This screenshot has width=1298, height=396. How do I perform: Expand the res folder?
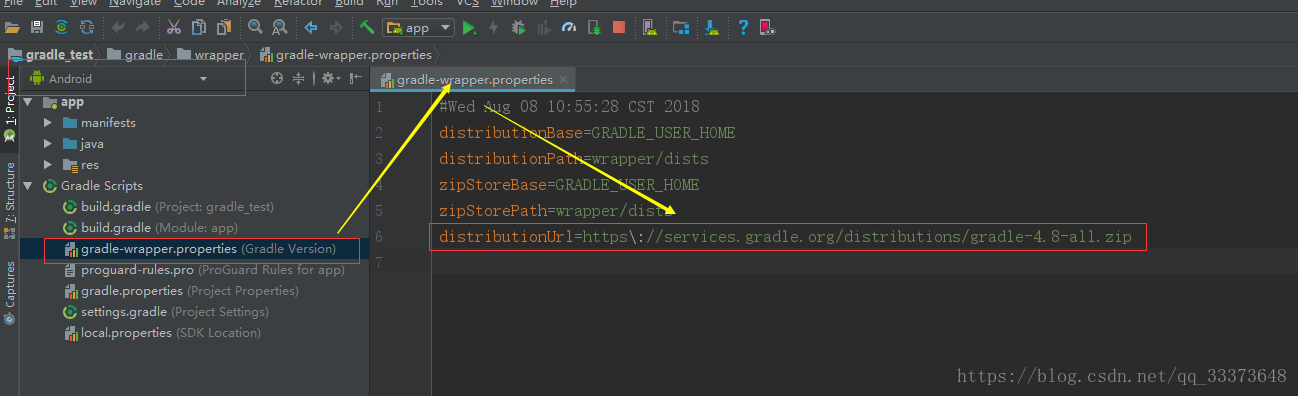pyautogui.click(x=47, y=165)
